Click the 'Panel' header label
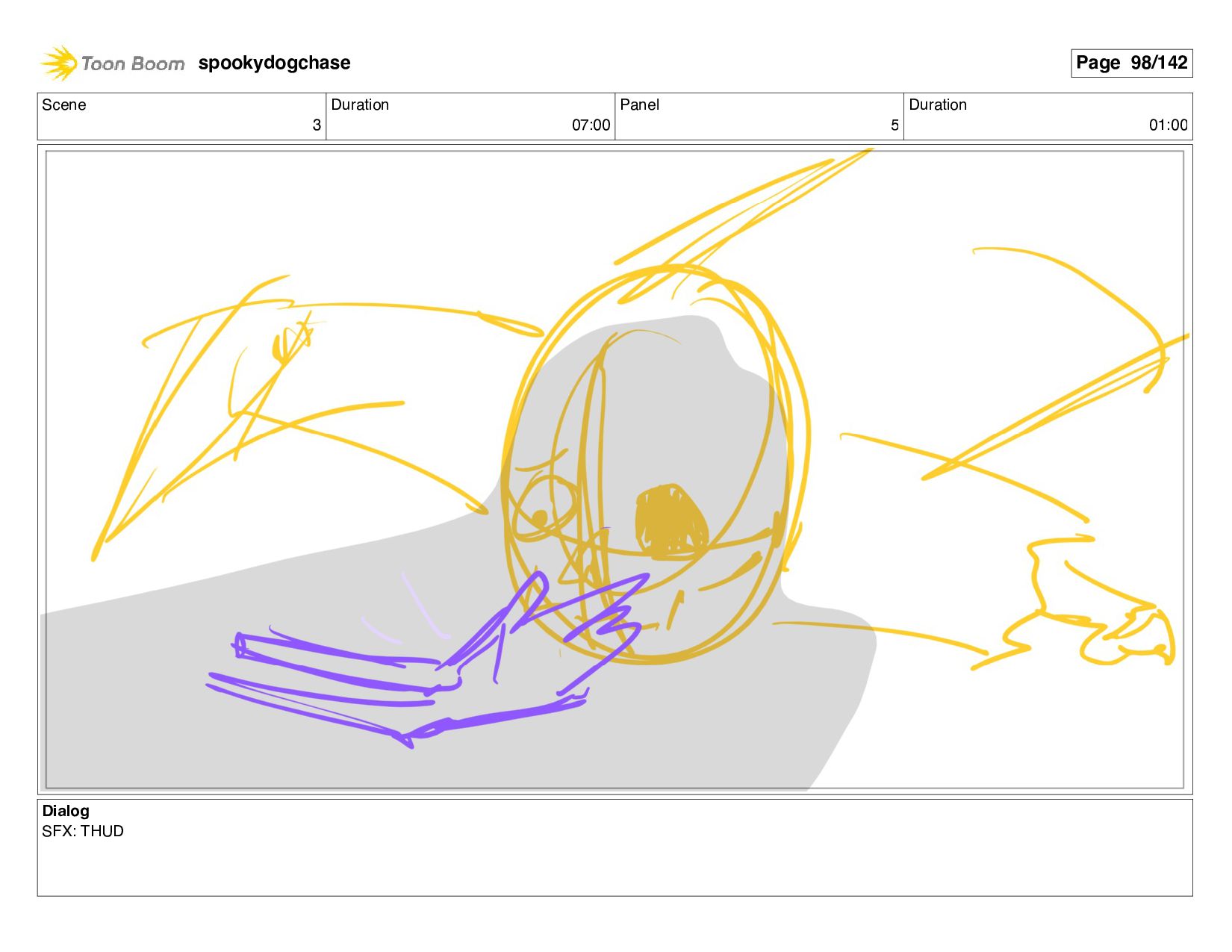 point(639,105)
